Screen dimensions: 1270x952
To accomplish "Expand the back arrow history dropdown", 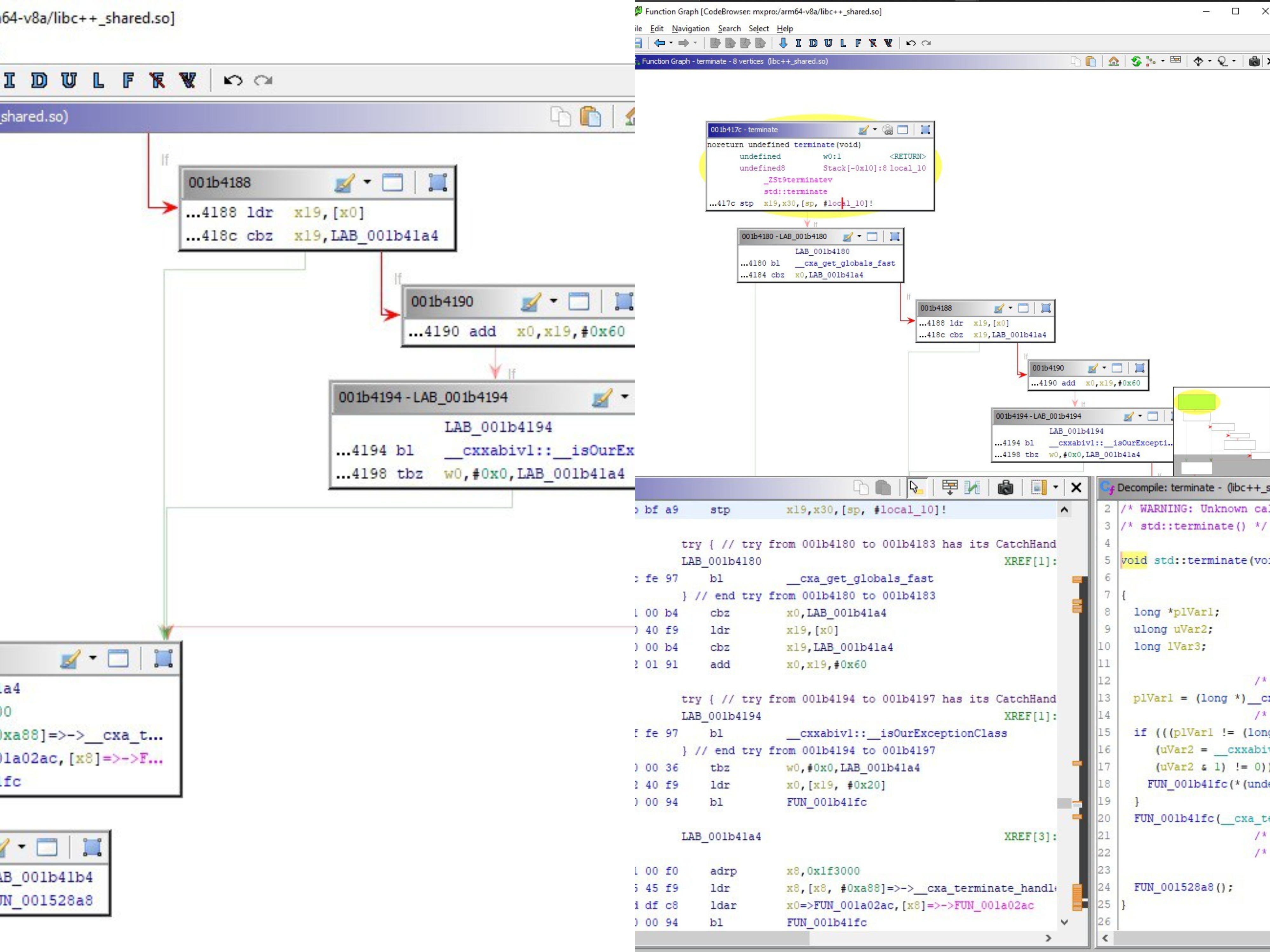I will click(x=671, y=43).
